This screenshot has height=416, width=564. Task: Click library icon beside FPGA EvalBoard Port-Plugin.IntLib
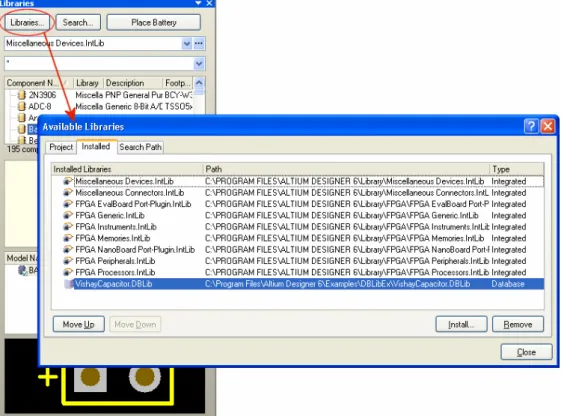point(68,204)
